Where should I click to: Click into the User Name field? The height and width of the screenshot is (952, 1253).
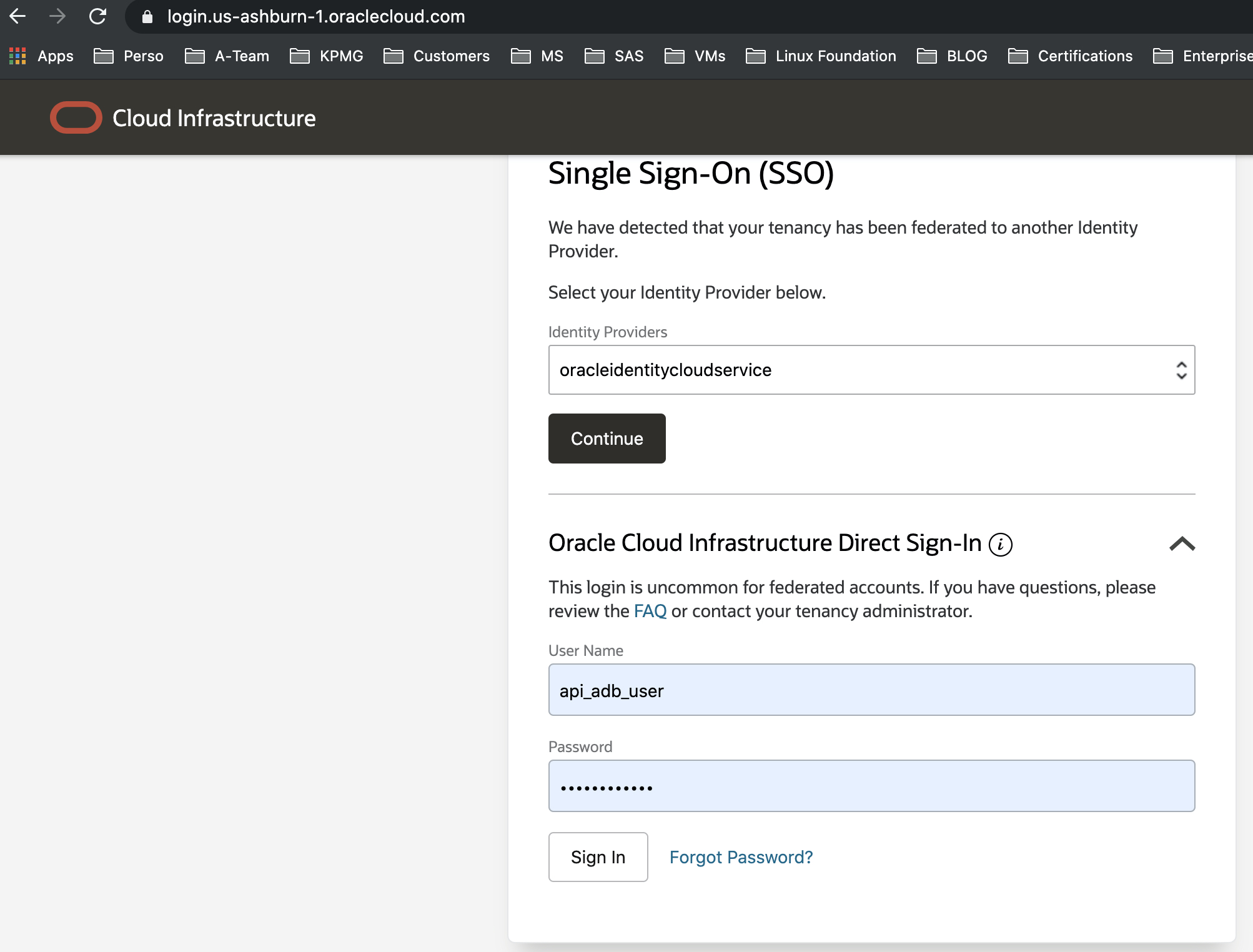tap(871, 690)
